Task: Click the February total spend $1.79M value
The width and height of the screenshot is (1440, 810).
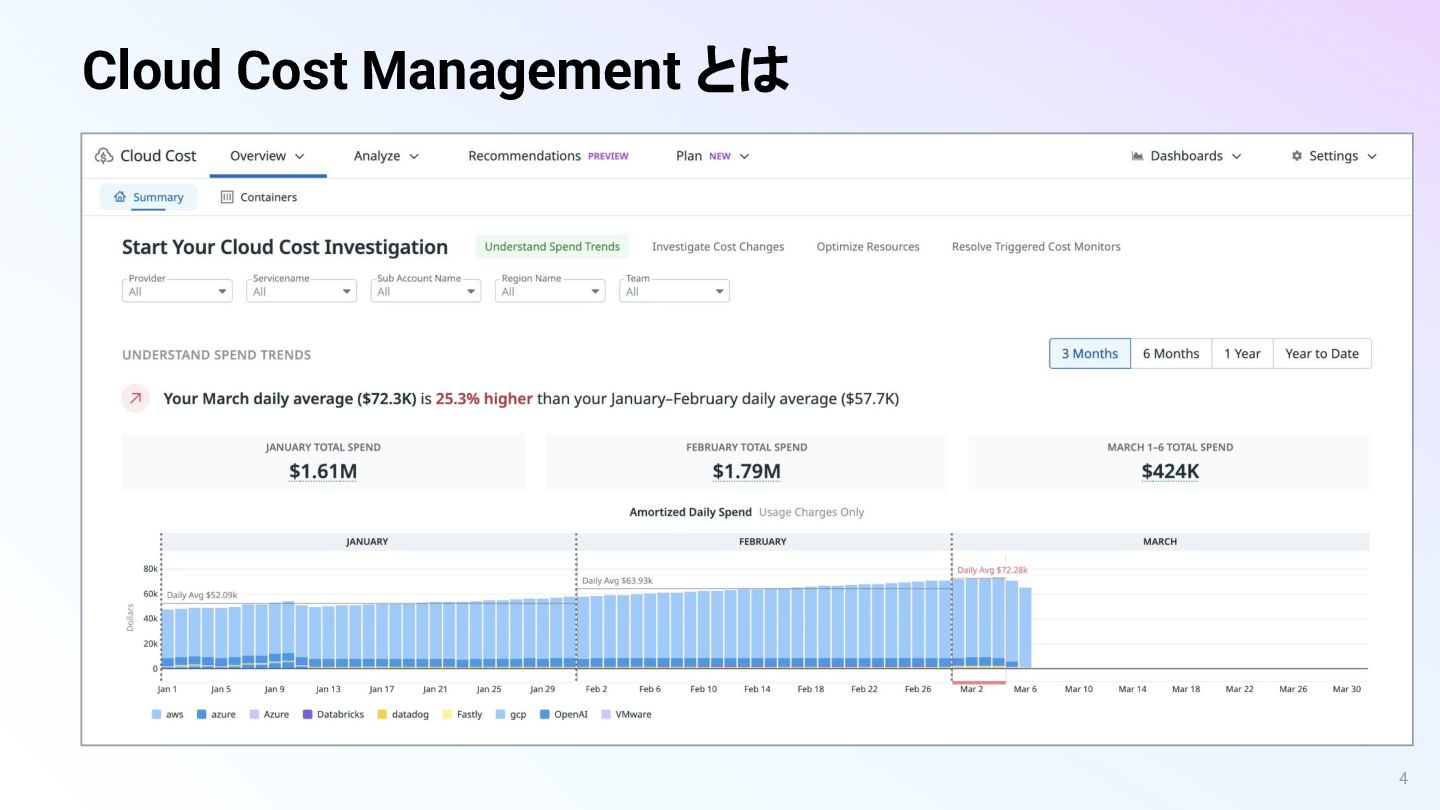Action: coord(746,471)
